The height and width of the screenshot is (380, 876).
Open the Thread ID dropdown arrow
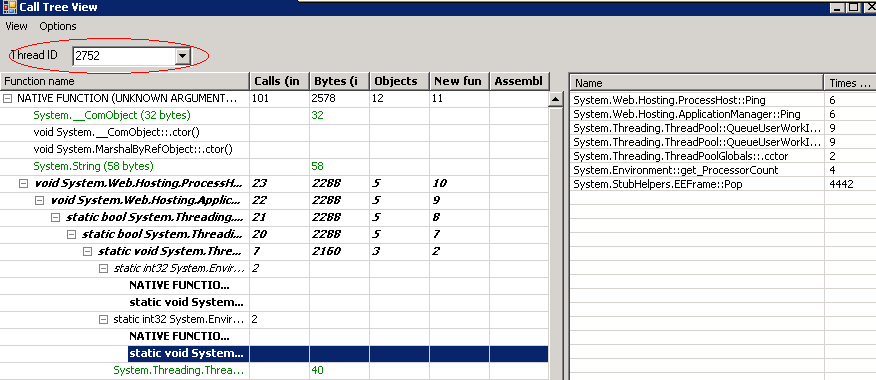[x=183, y=55]
